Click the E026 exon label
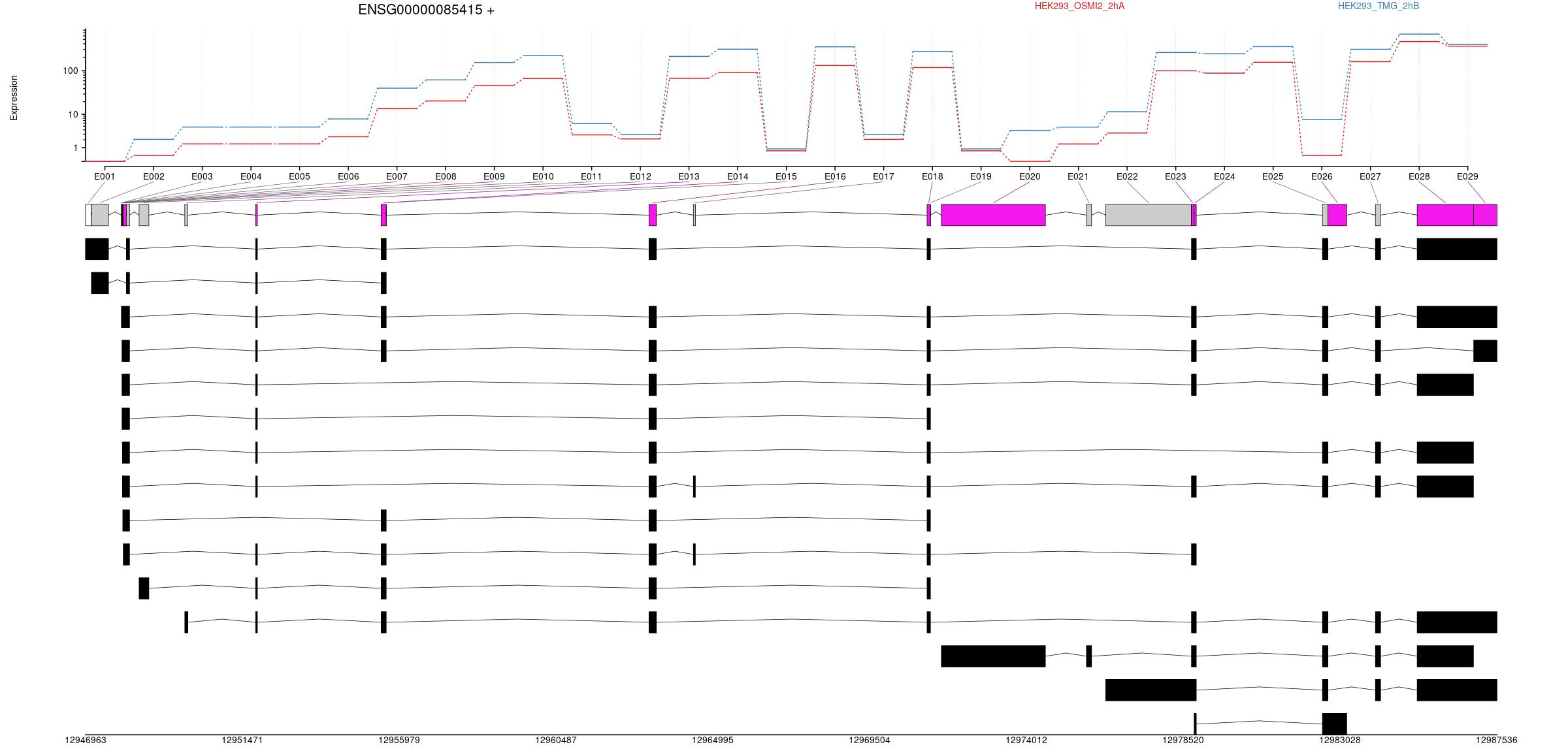The height and width of the screenshot is (751, 1568). 1322,176
